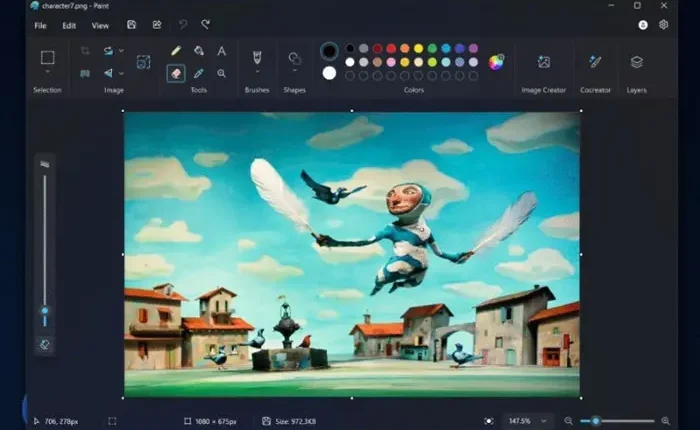Open the File menu
Image resolution: width=700 pixels, height=430 pixels.
[41, 25]
